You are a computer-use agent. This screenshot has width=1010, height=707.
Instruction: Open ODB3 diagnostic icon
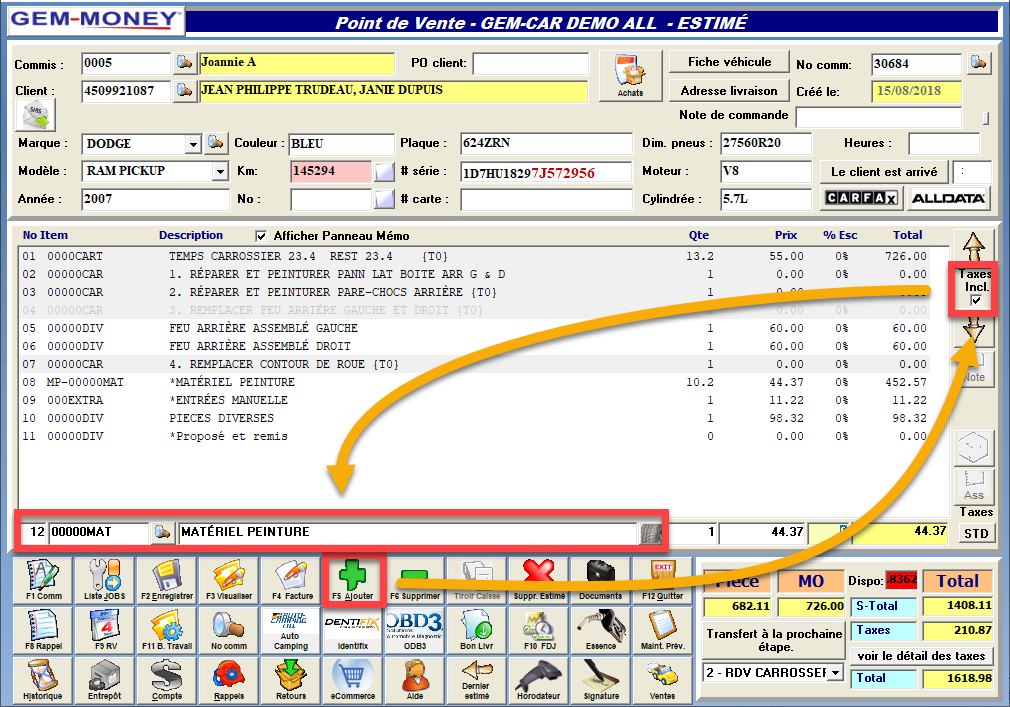pos(415,630)
